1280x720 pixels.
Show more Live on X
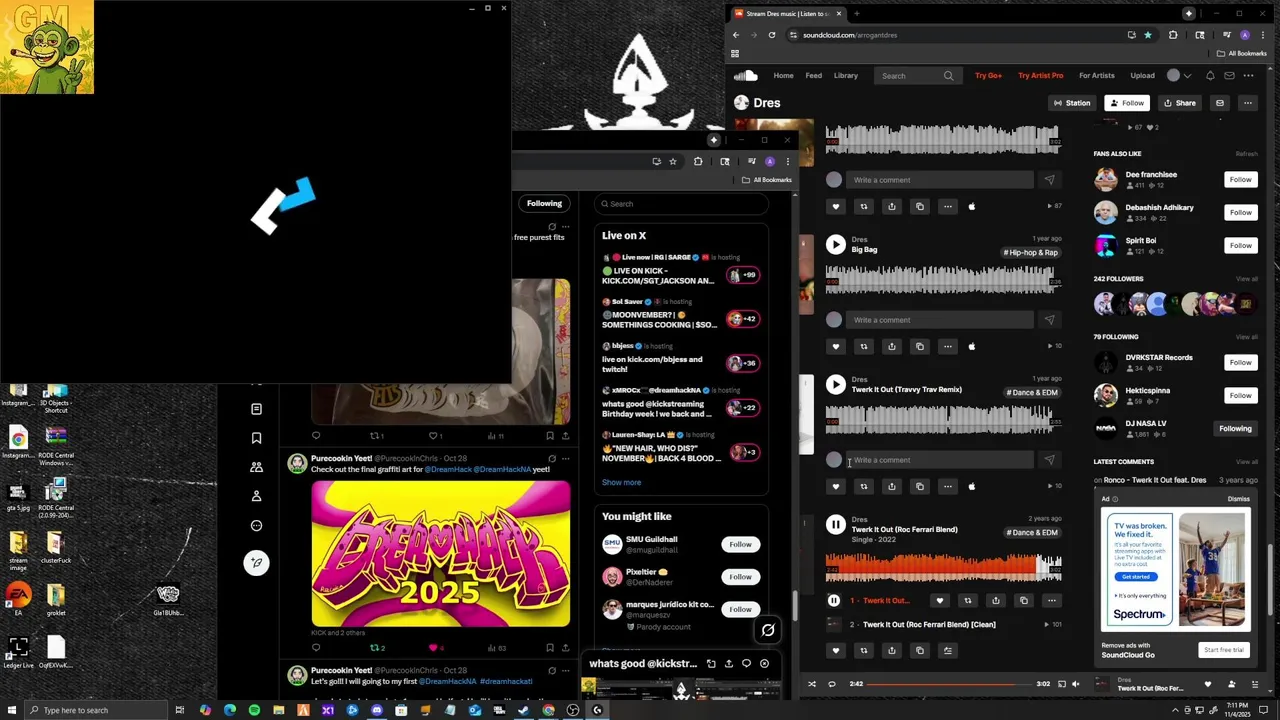621,482
